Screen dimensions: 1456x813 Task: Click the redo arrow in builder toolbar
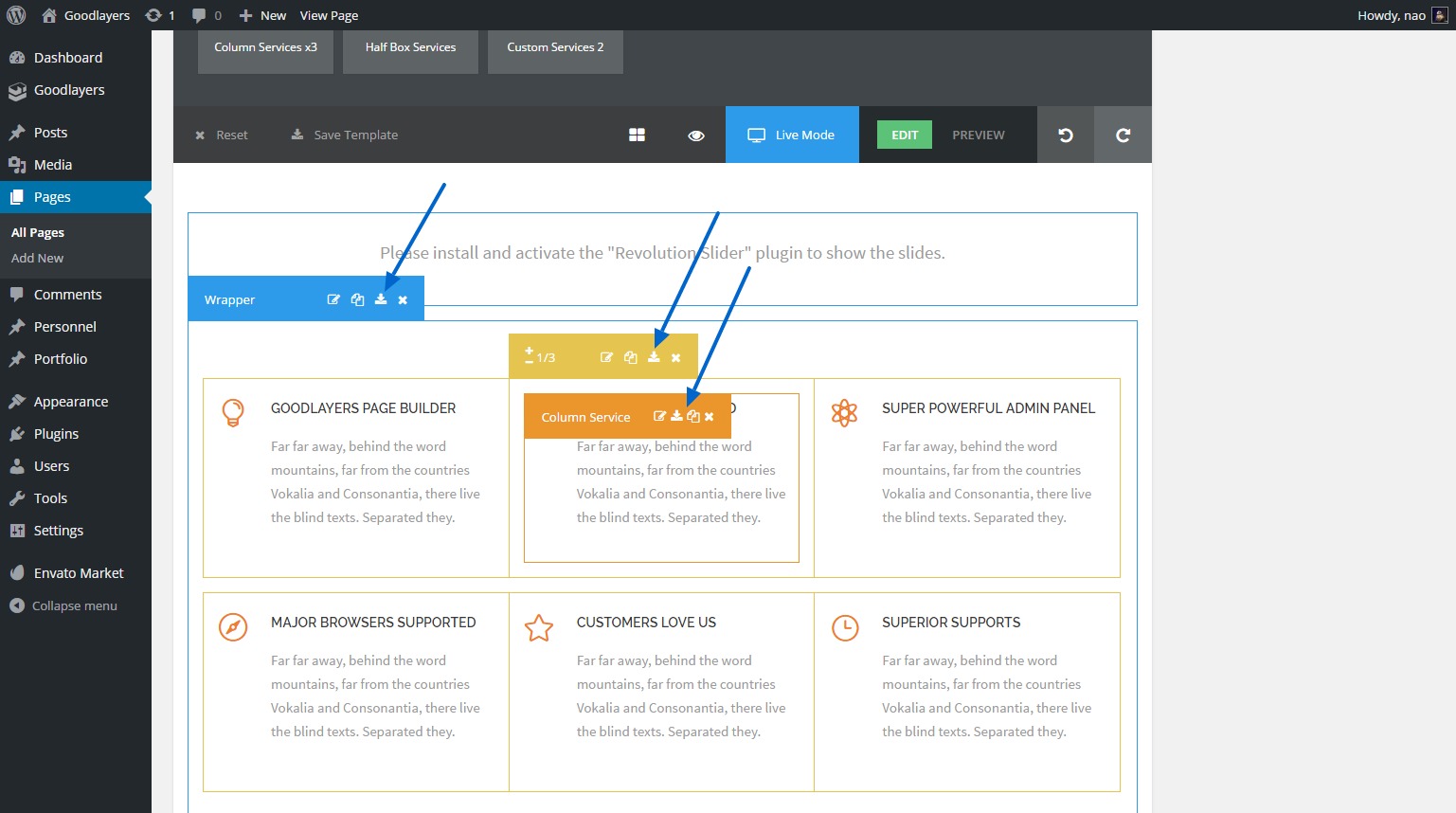click(1123, 135)
